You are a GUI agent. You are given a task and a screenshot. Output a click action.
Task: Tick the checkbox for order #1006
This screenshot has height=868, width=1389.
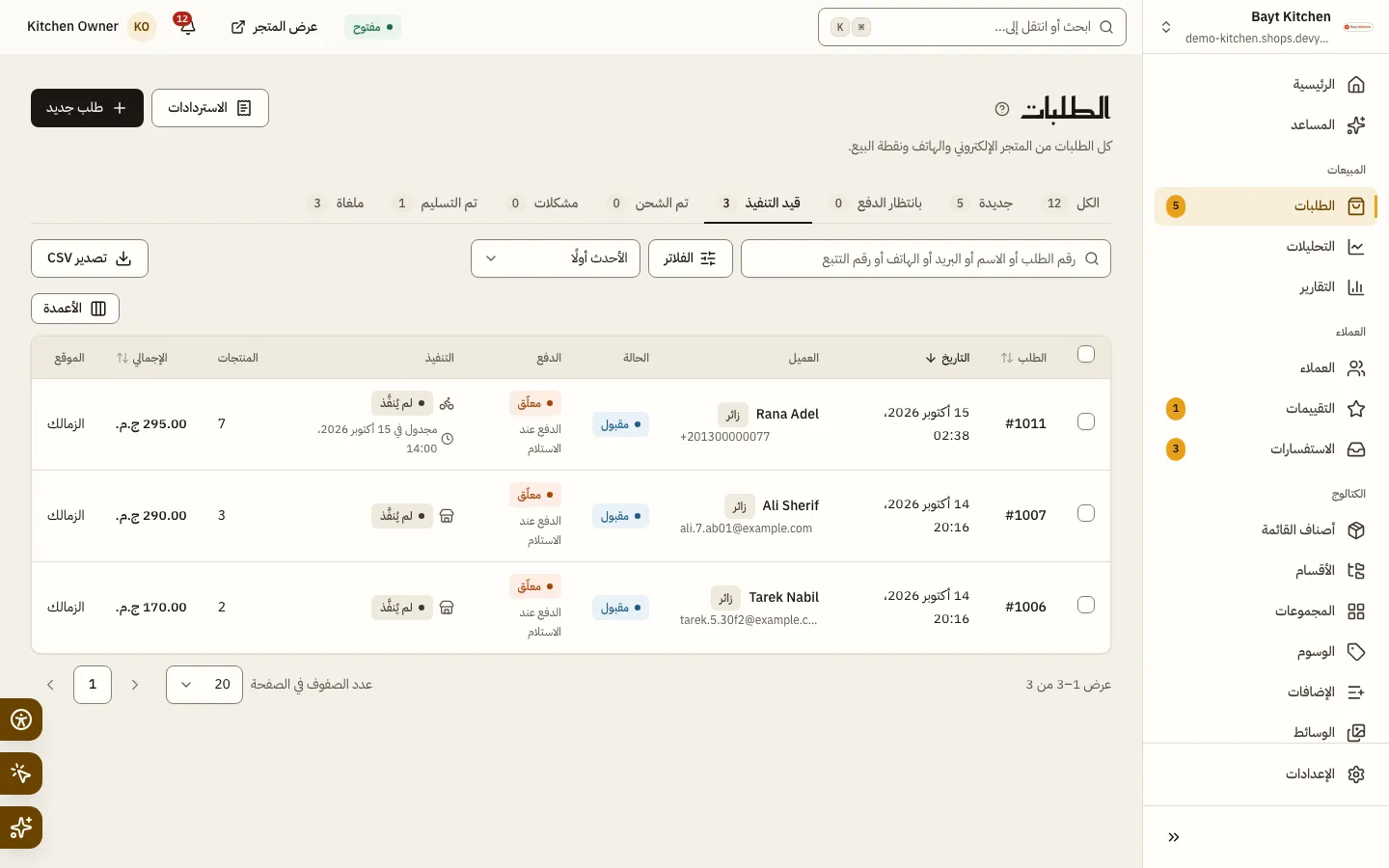(1086, 605)
